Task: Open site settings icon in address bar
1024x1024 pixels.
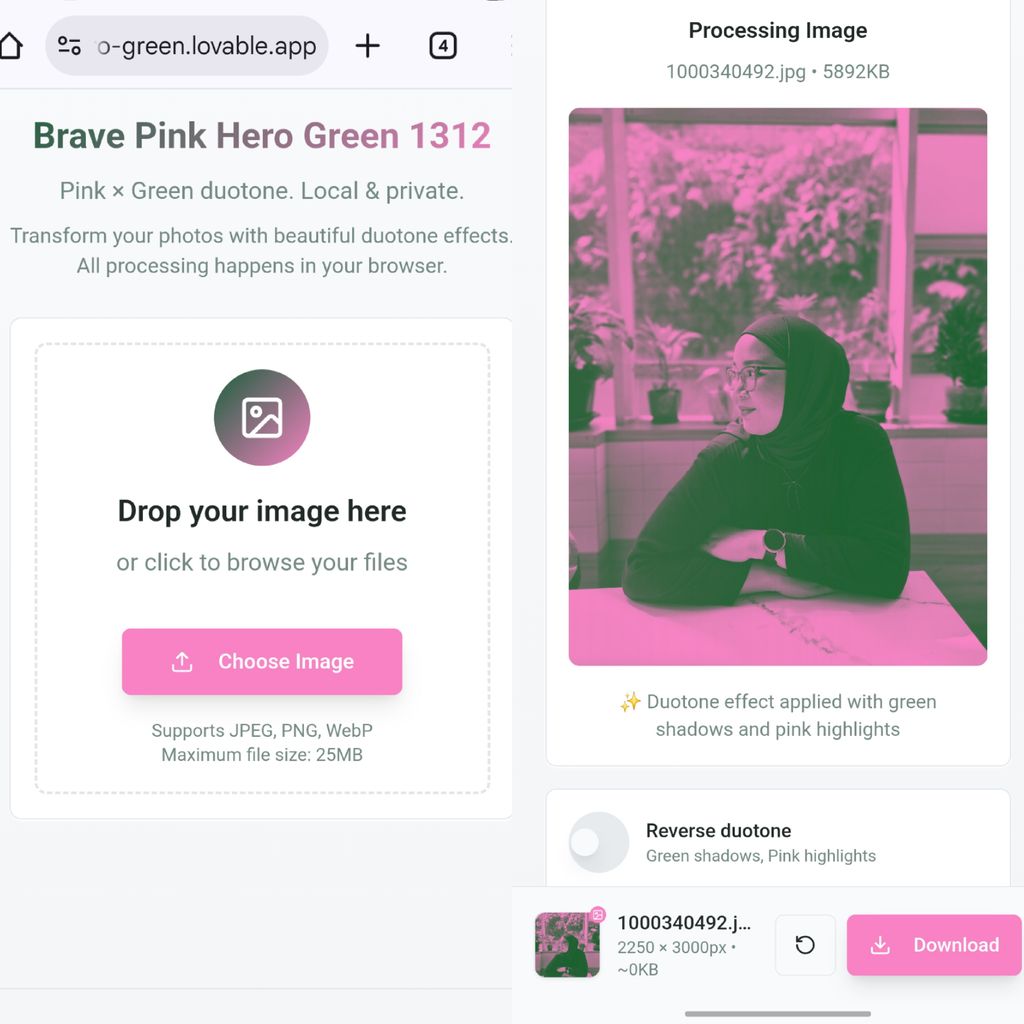Action: (x=69, y=46)
